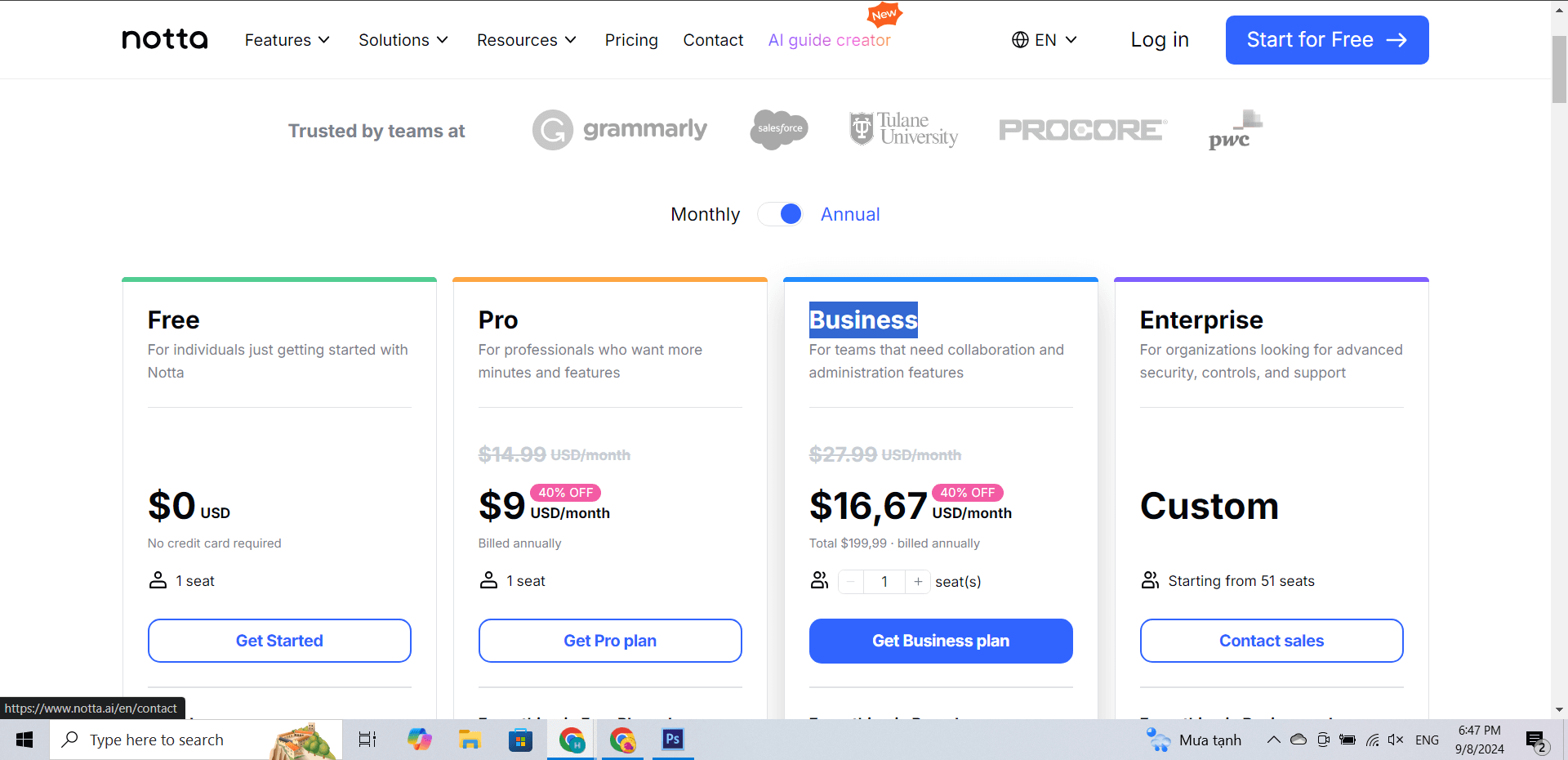Click the Windows taskbar search box
This screenshot has width=1568, height=760.
tap(157, 740)
